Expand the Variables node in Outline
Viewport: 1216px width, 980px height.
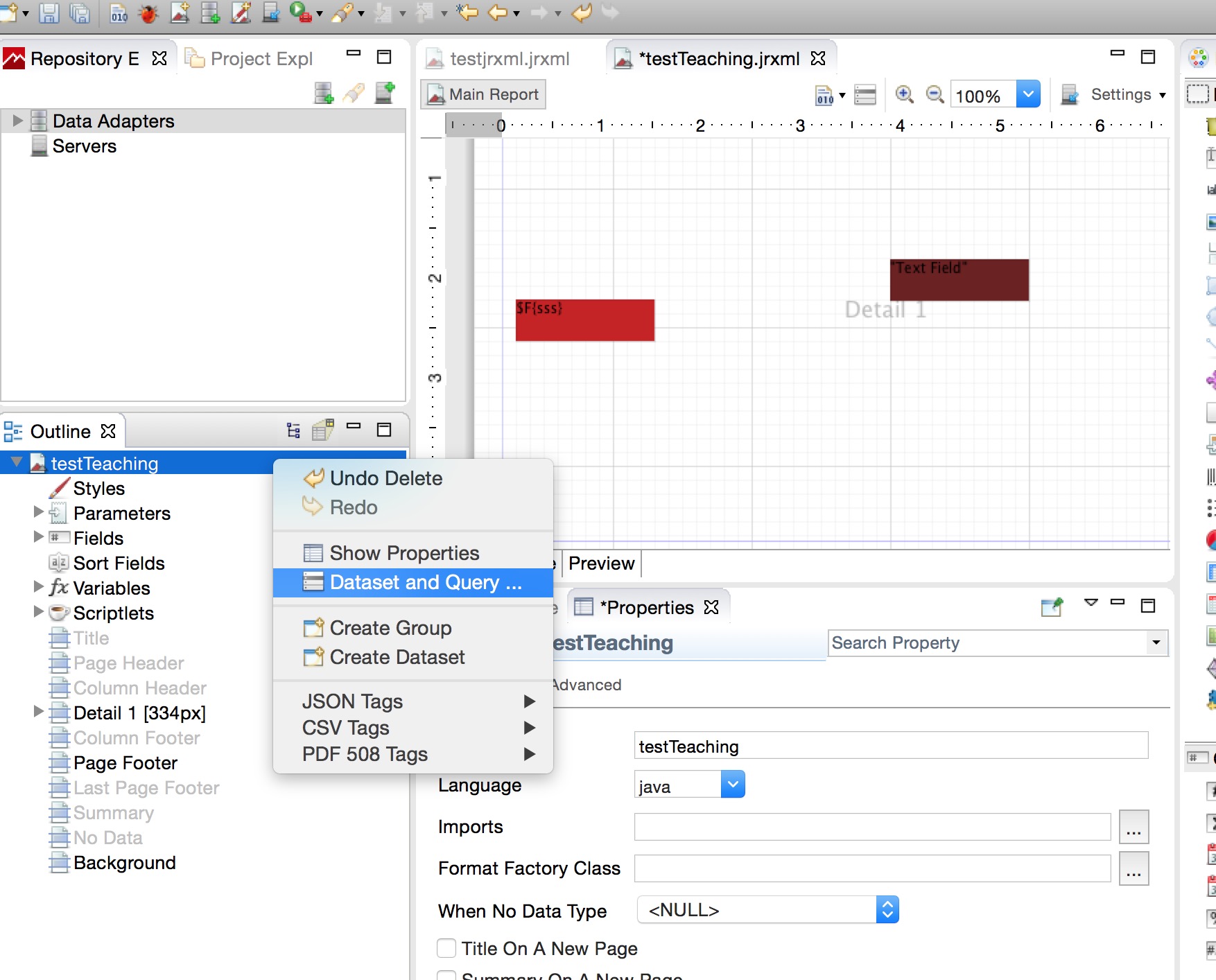coord(39,587)
